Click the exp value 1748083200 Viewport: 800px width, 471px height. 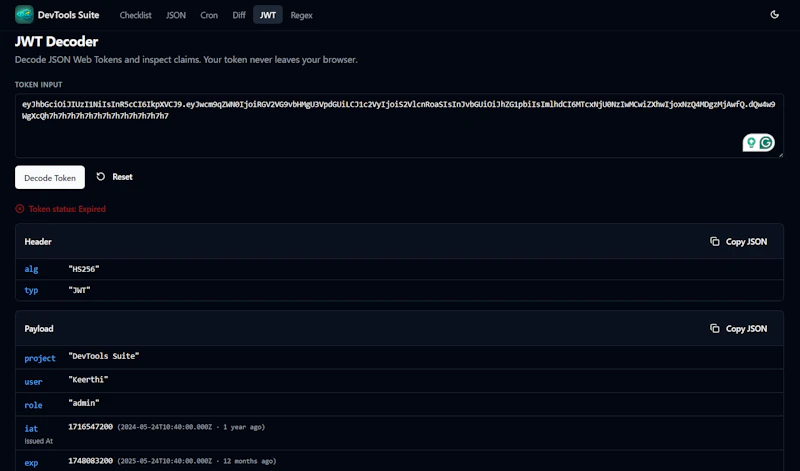pyautogui.click(x=90, y=461)
